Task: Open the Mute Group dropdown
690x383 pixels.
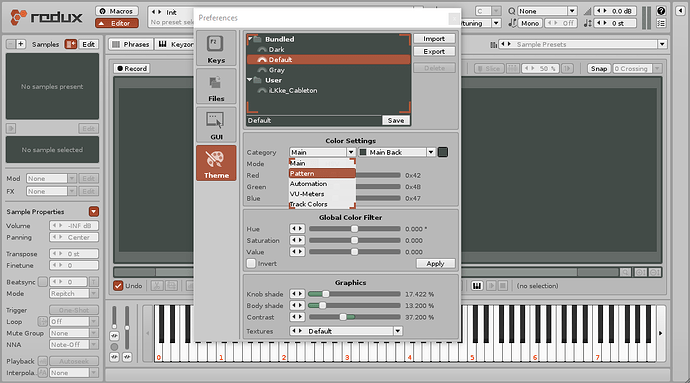Action: (94, 333)
